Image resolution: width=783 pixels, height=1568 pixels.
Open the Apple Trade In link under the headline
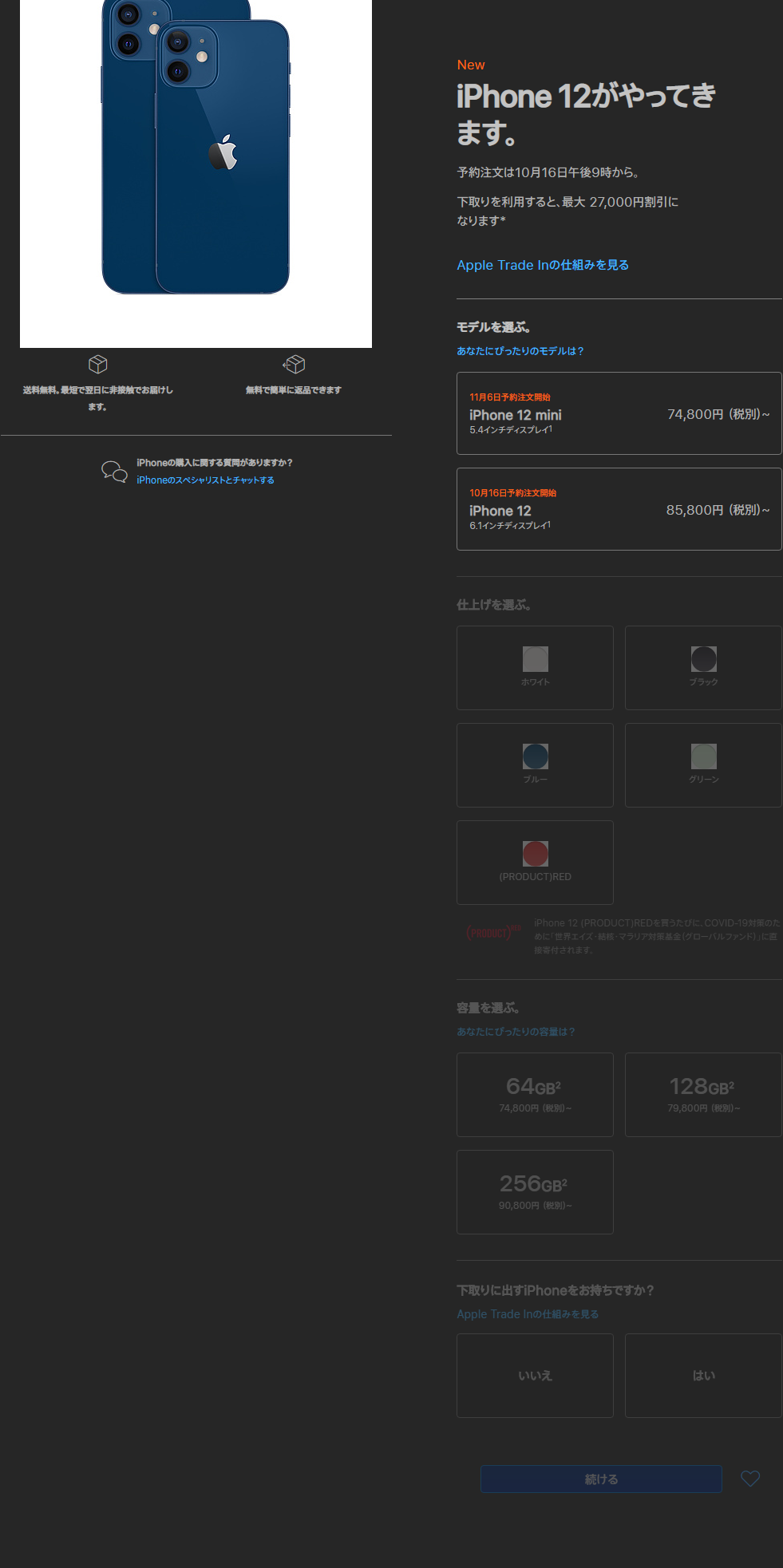click(543, 265)
